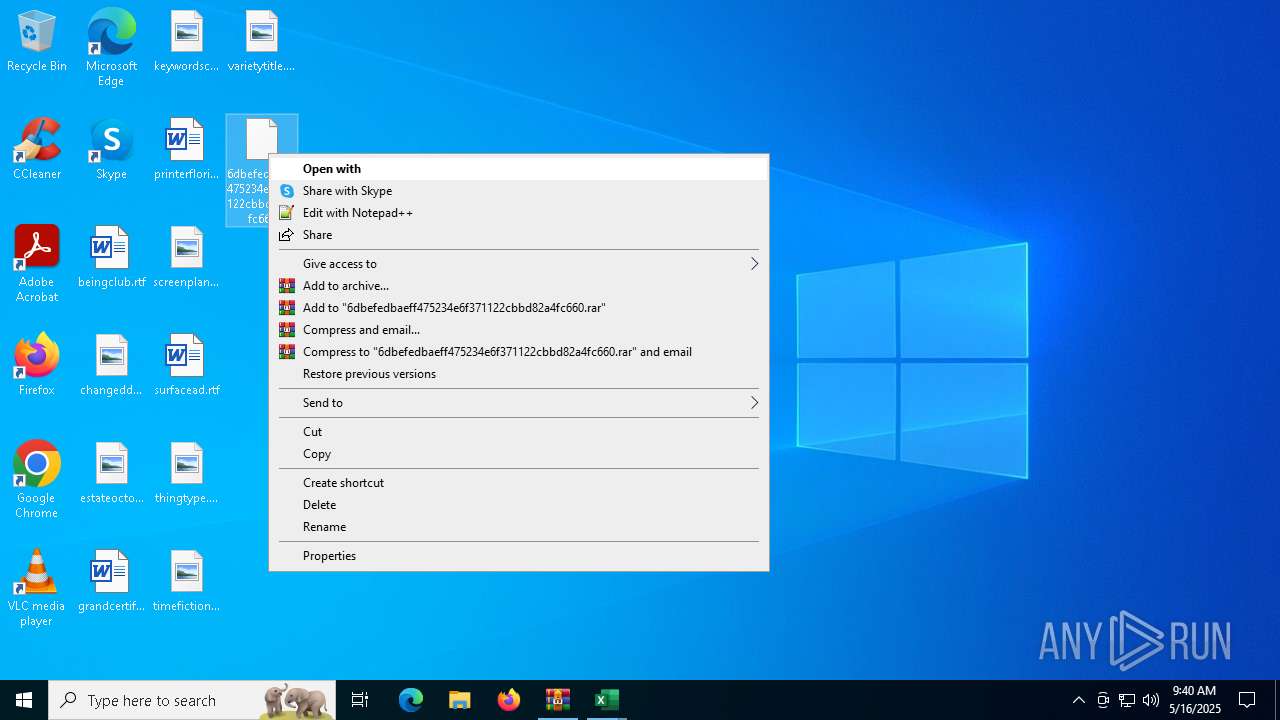Screen dimensions: 1280x720
Task: Choose Compress and email... menu entry
Action: coord(519,330)
